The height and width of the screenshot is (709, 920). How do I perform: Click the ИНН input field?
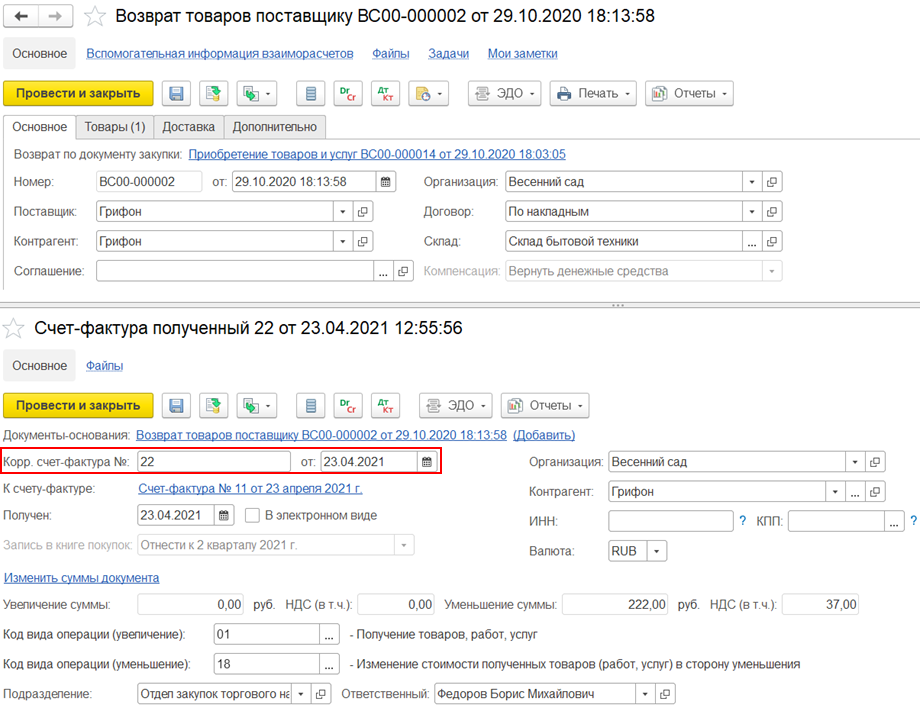click(x=671, y=521)
